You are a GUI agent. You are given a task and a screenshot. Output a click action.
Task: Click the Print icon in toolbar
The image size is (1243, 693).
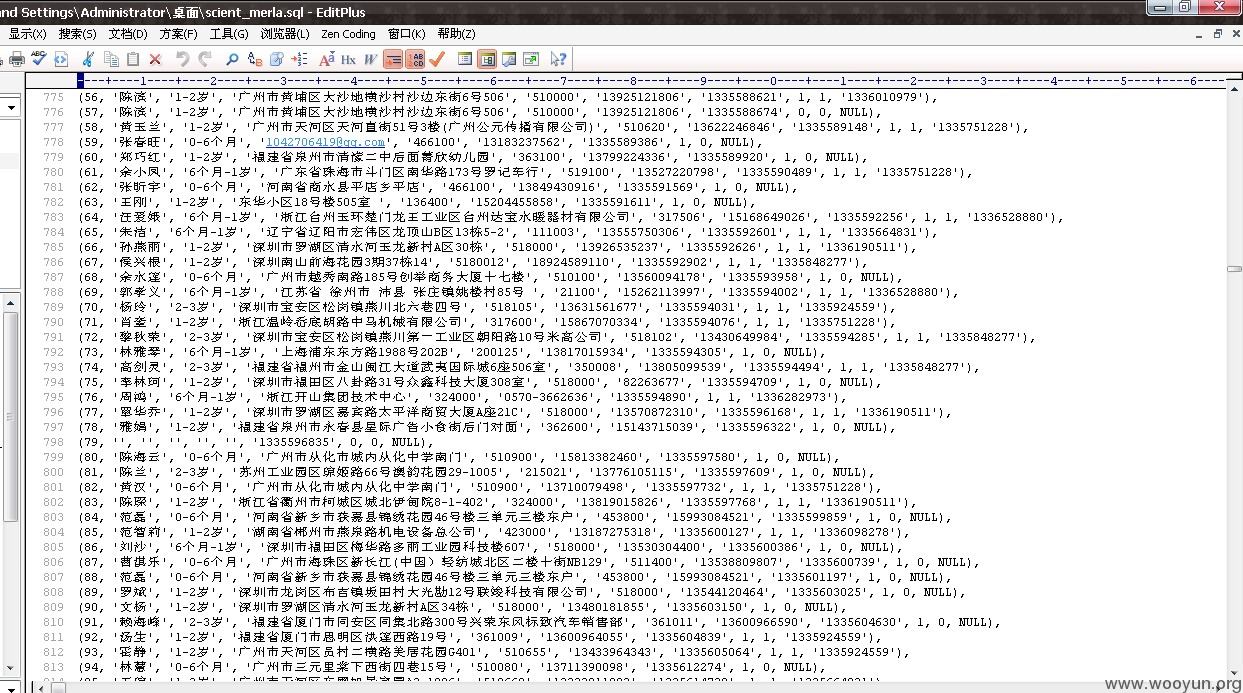(17, 59)
